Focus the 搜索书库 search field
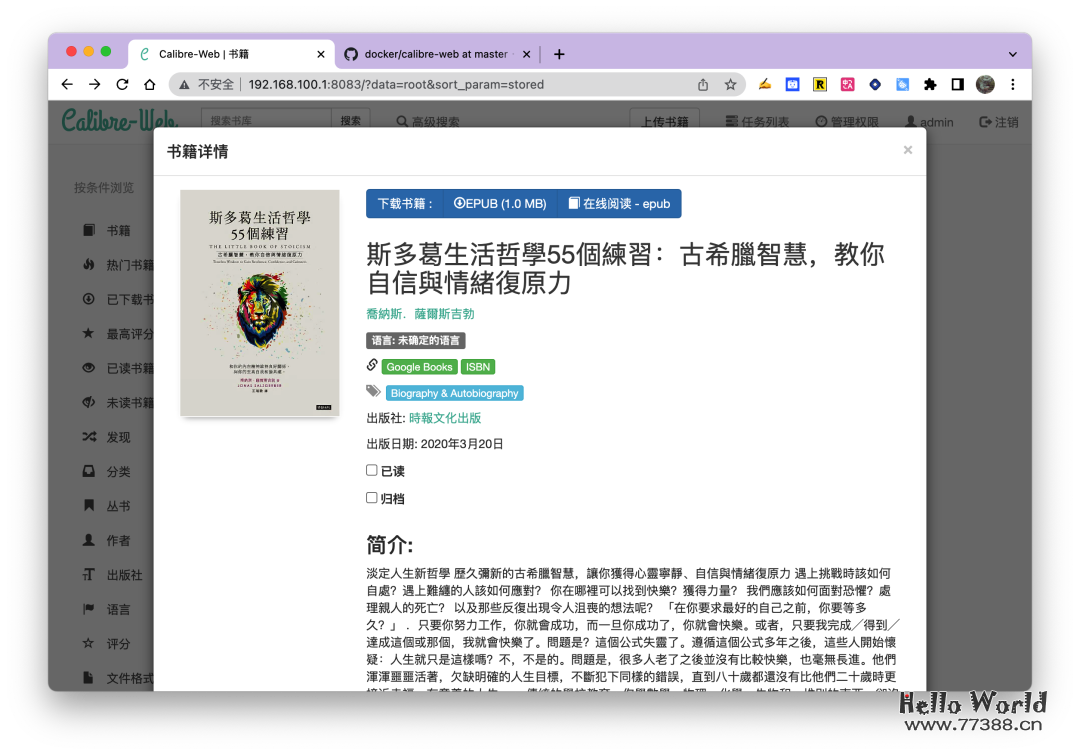This screenshot has height=755, width=1080. click(x=266, y=121)
